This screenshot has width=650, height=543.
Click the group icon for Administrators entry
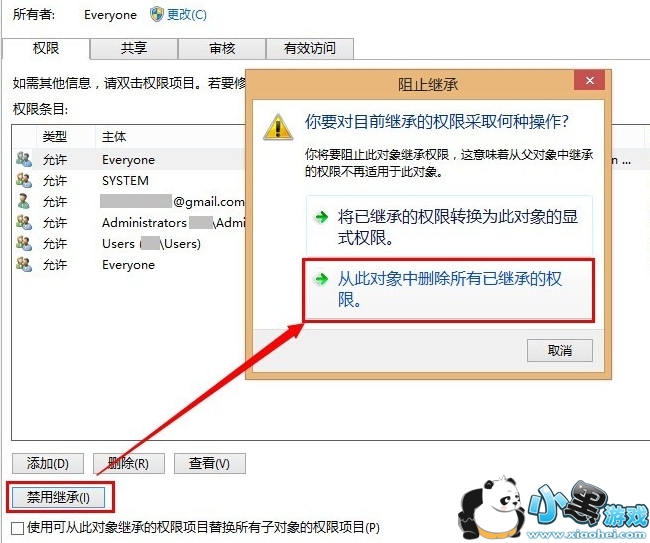click(x=24, y=222)
